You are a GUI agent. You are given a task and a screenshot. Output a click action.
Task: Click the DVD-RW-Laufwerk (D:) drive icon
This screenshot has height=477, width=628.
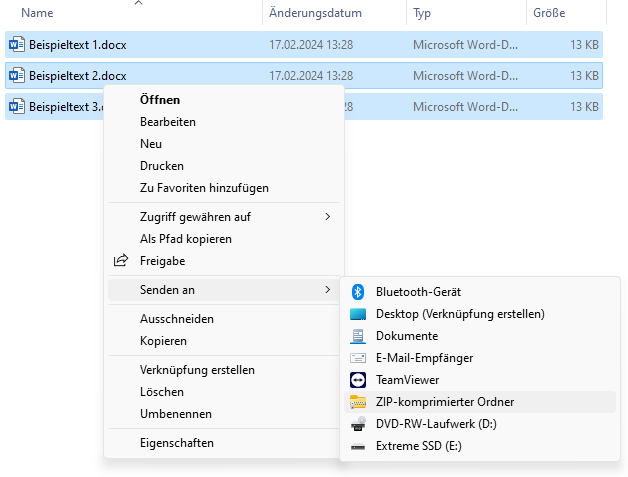(x=358, y=424)
